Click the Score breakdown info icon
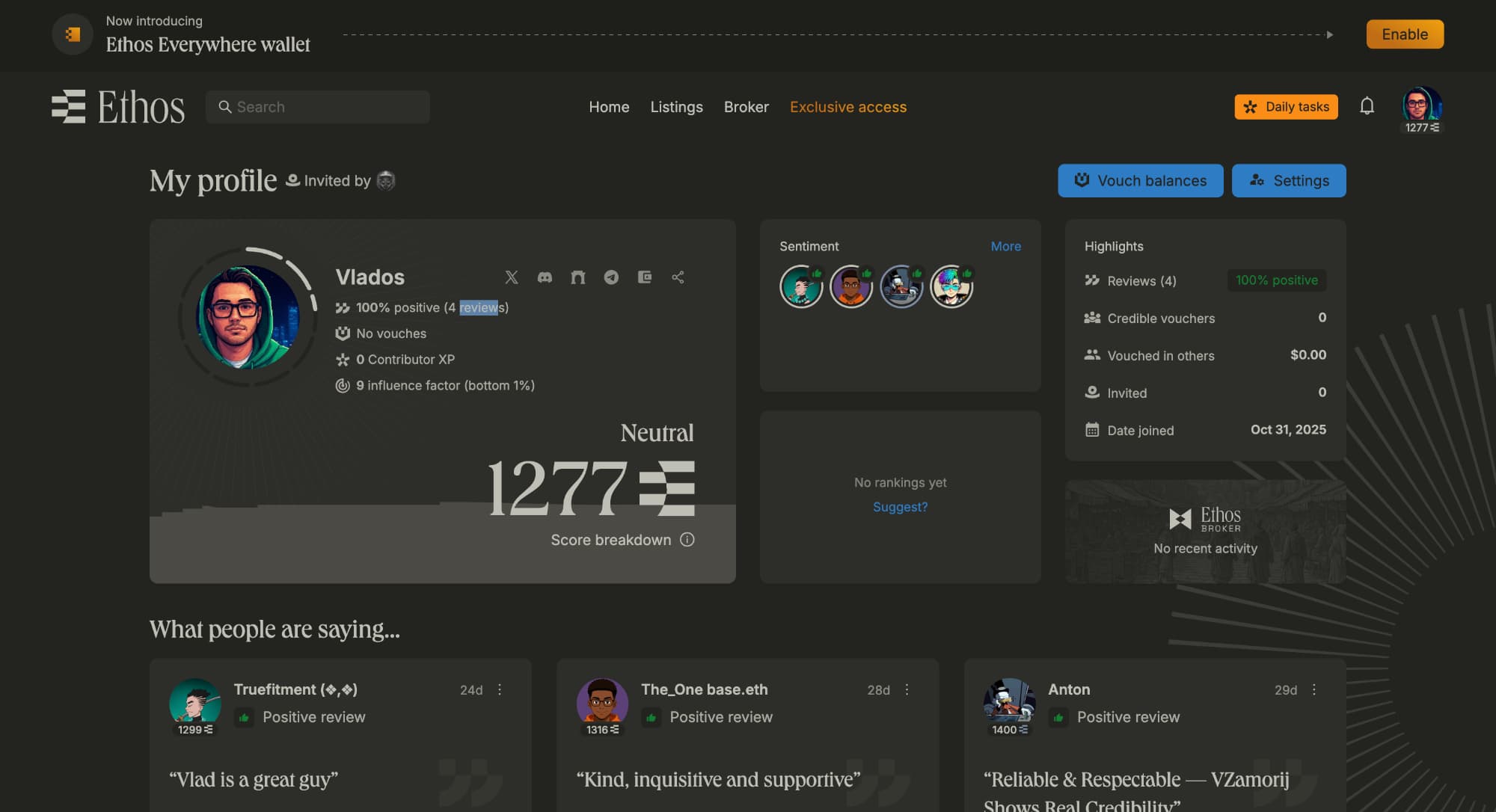The width and height of the screenshot is (1496, 812). 687,540
